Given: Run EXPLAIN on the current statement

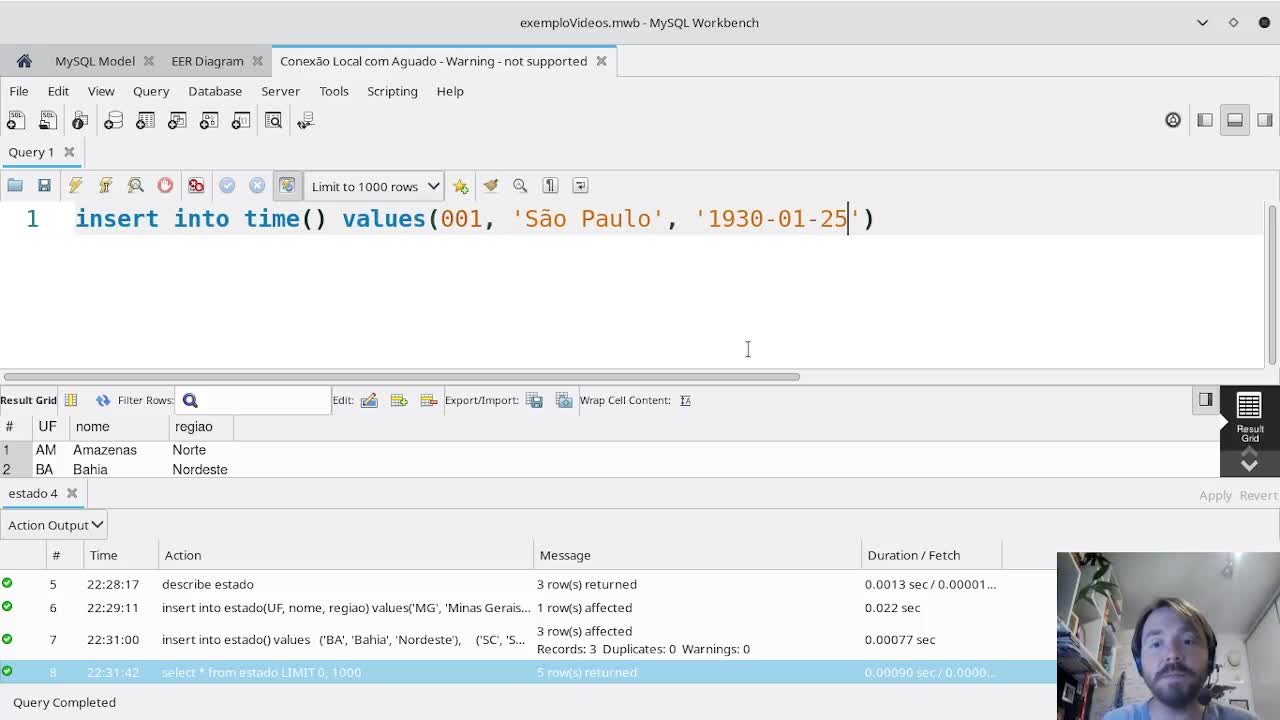Looking at the screenshot, I should (136, 185).
